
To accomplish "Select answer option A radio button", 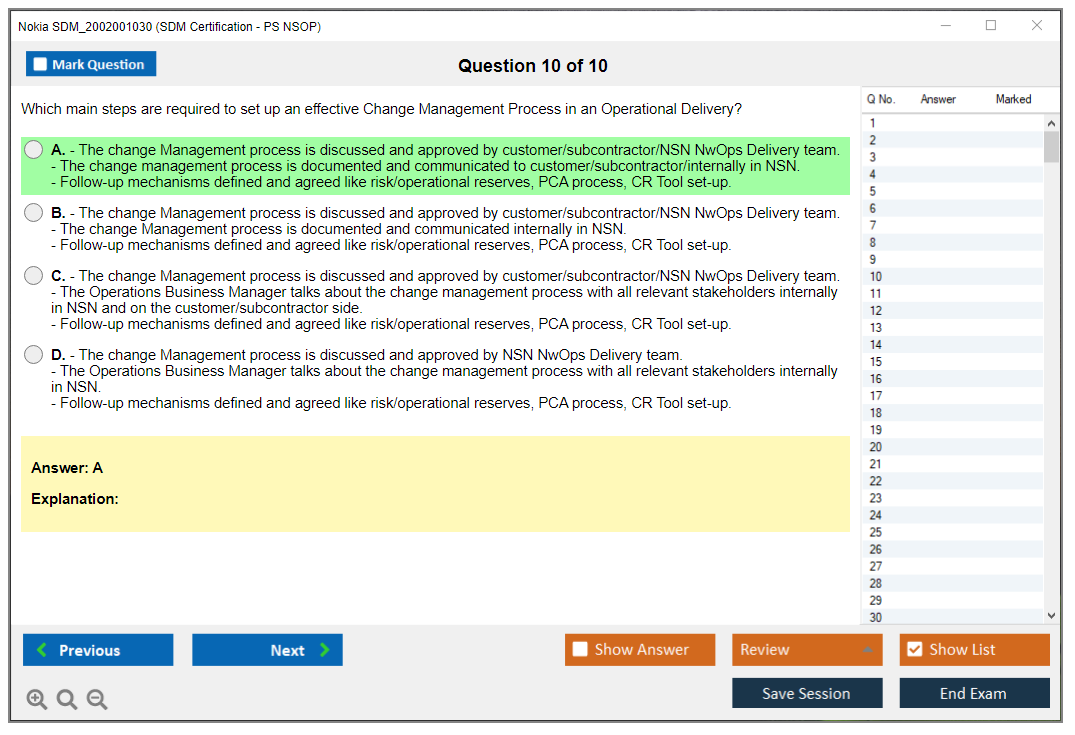I will coord(34,149).
